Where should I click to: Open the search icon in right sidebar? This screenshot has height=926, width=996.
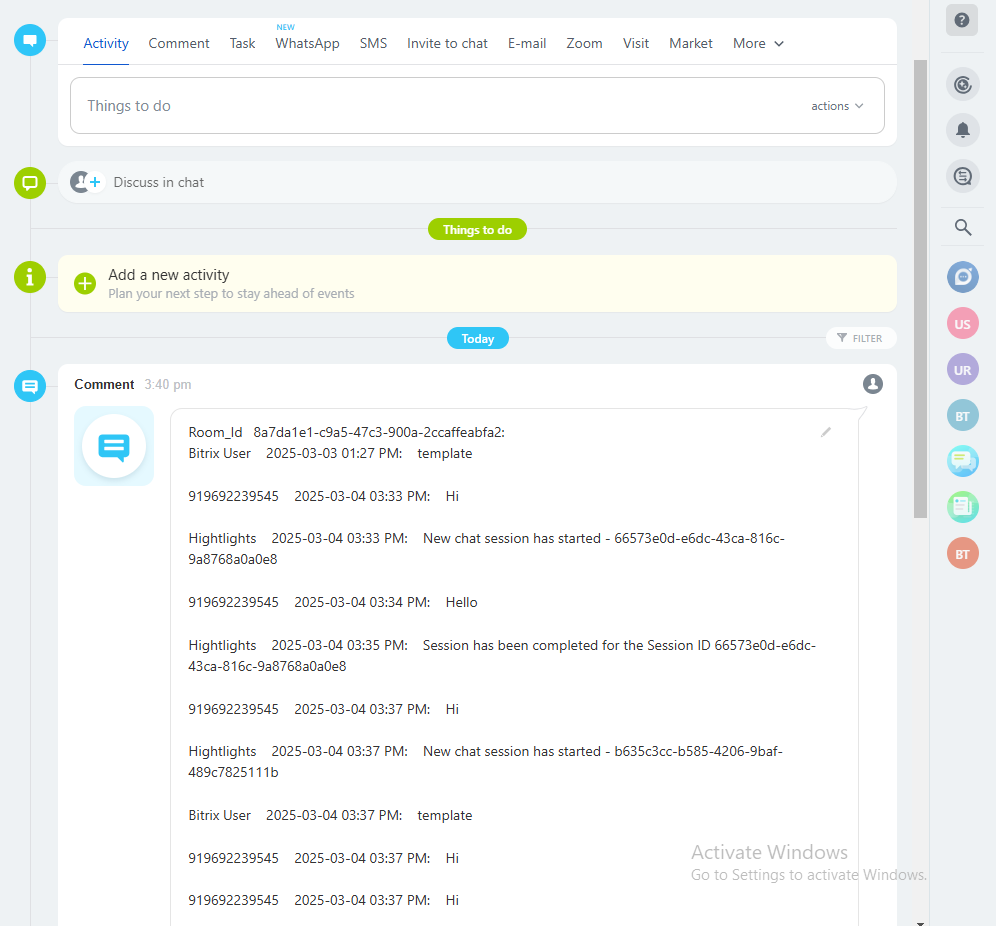[x=962, y=227]
